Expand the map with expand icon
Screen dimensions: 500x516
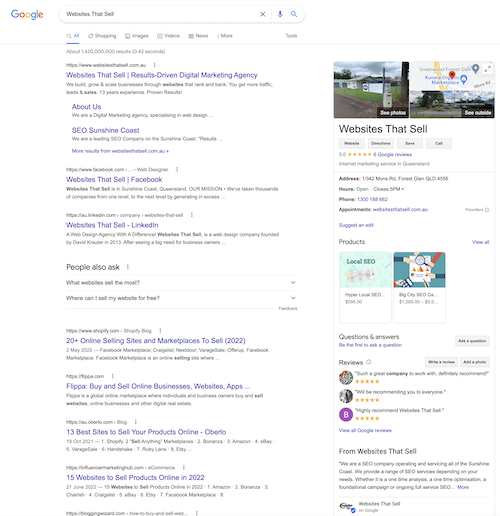487,69
